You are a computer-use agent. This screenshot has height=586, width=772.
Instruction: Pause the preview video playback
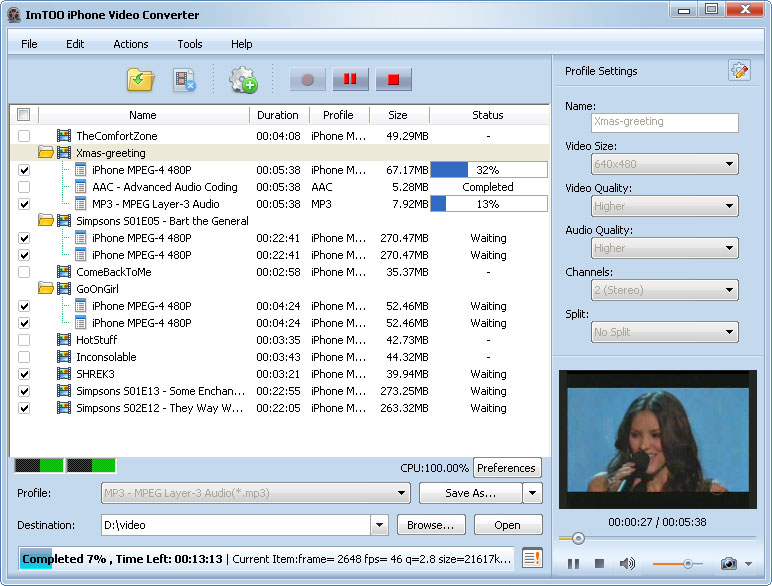(573, 563)
